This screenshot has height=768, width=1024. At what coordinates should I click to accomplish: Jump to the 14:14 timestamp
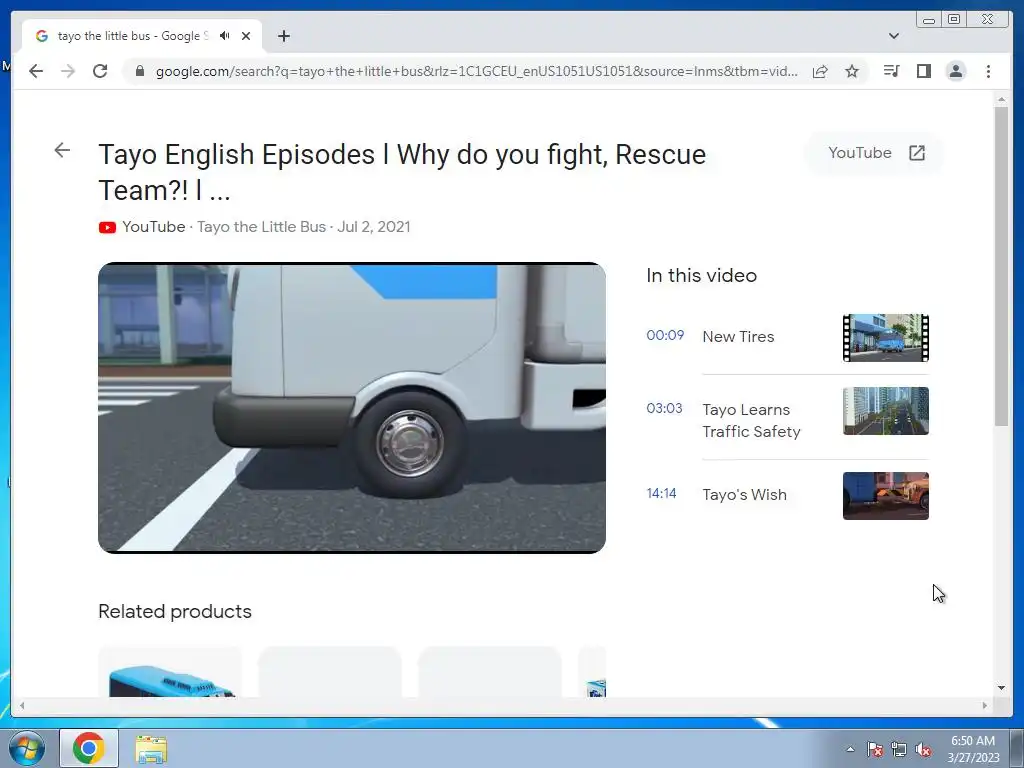click(661, 493)
